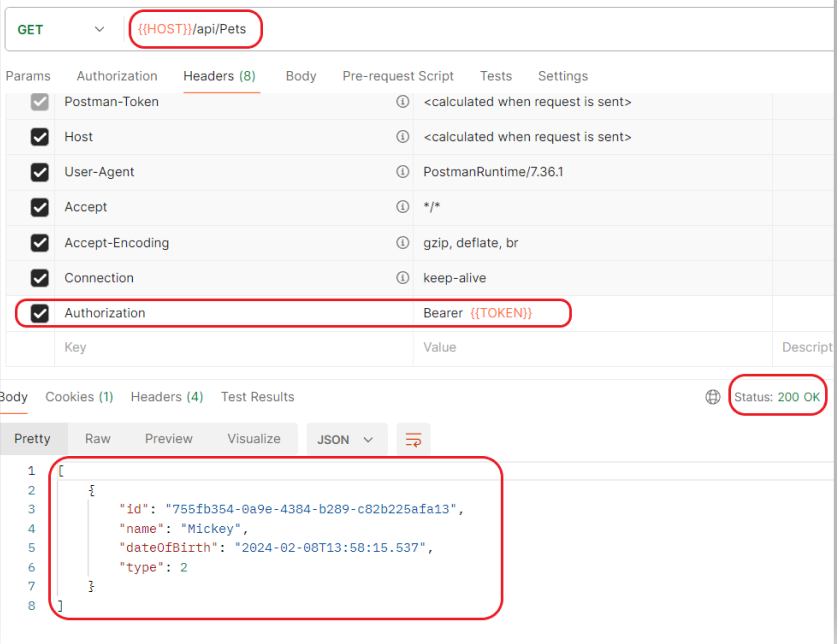837x644 pixels.
Task: Expand the JSON format dropdown
Action: point(345,439)
